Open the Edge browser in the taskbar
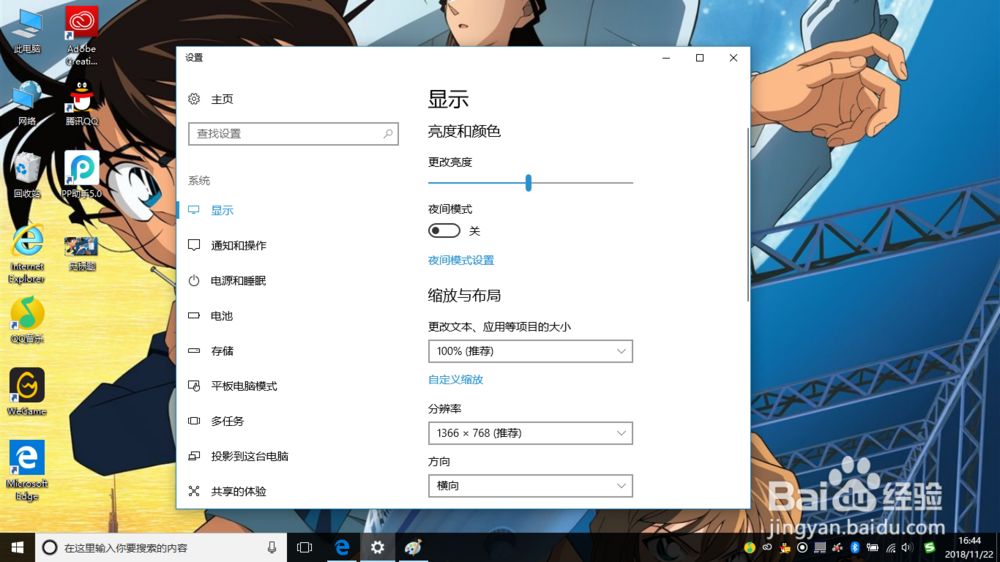The width and height of the screenshot is (1000, 562). pyautogui.click(x=342, y=547)
